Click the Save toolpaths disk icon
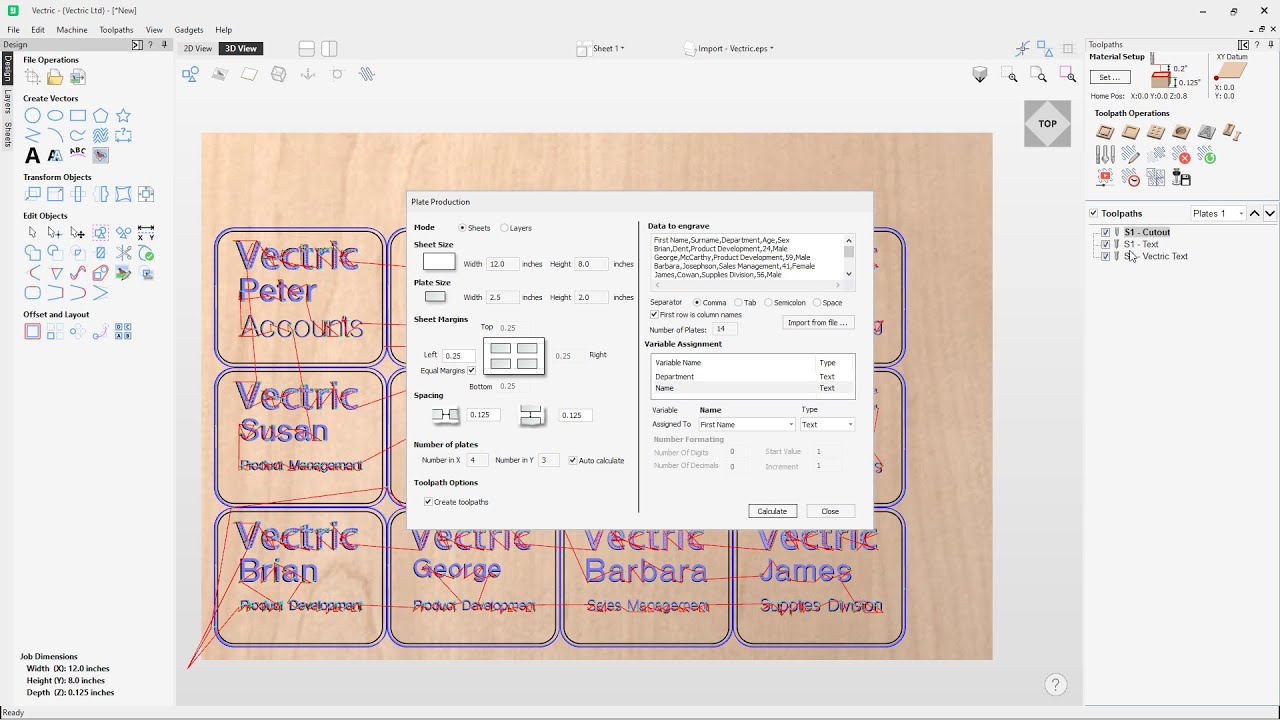This screenshot has width=1280, height=720. (1182, 178)
